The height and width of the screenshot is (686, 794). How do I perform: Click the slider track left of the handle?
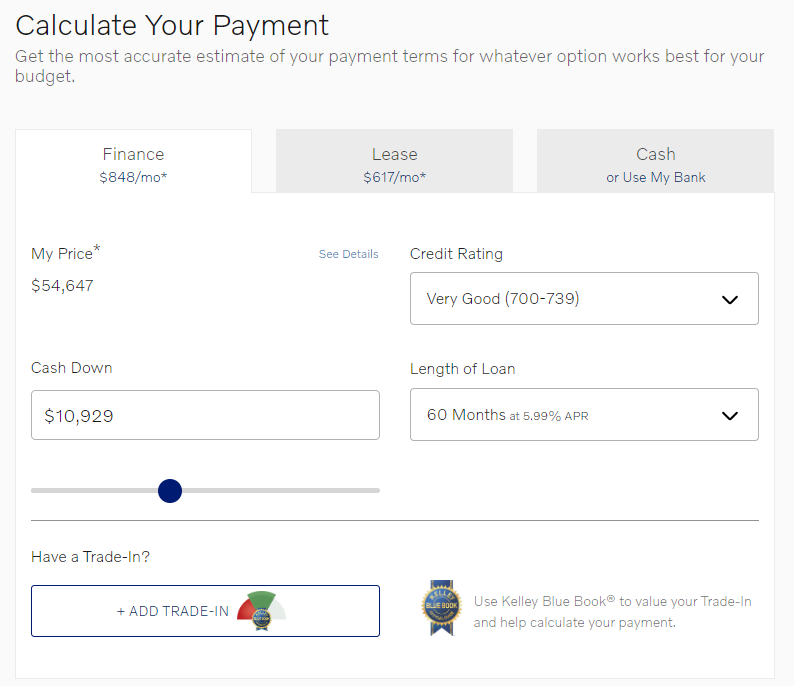(x=90, y=491)
